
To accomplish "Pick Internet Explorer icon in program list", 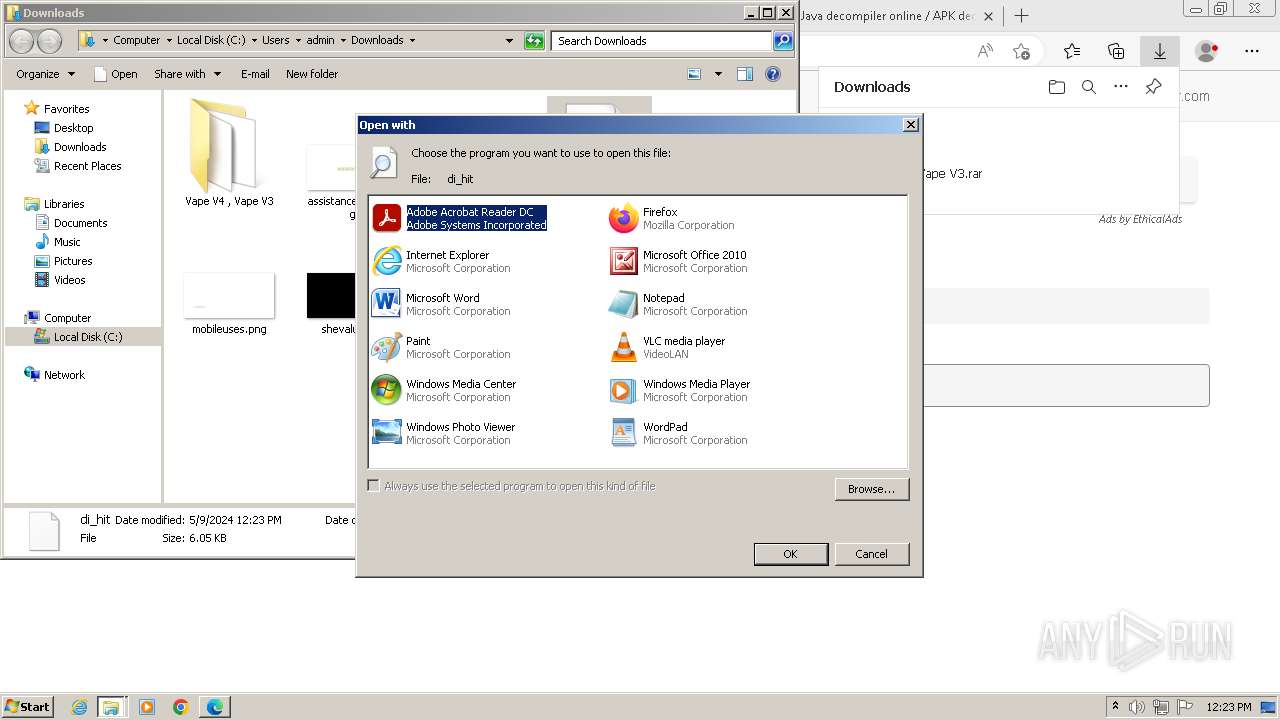I will 386,261.
